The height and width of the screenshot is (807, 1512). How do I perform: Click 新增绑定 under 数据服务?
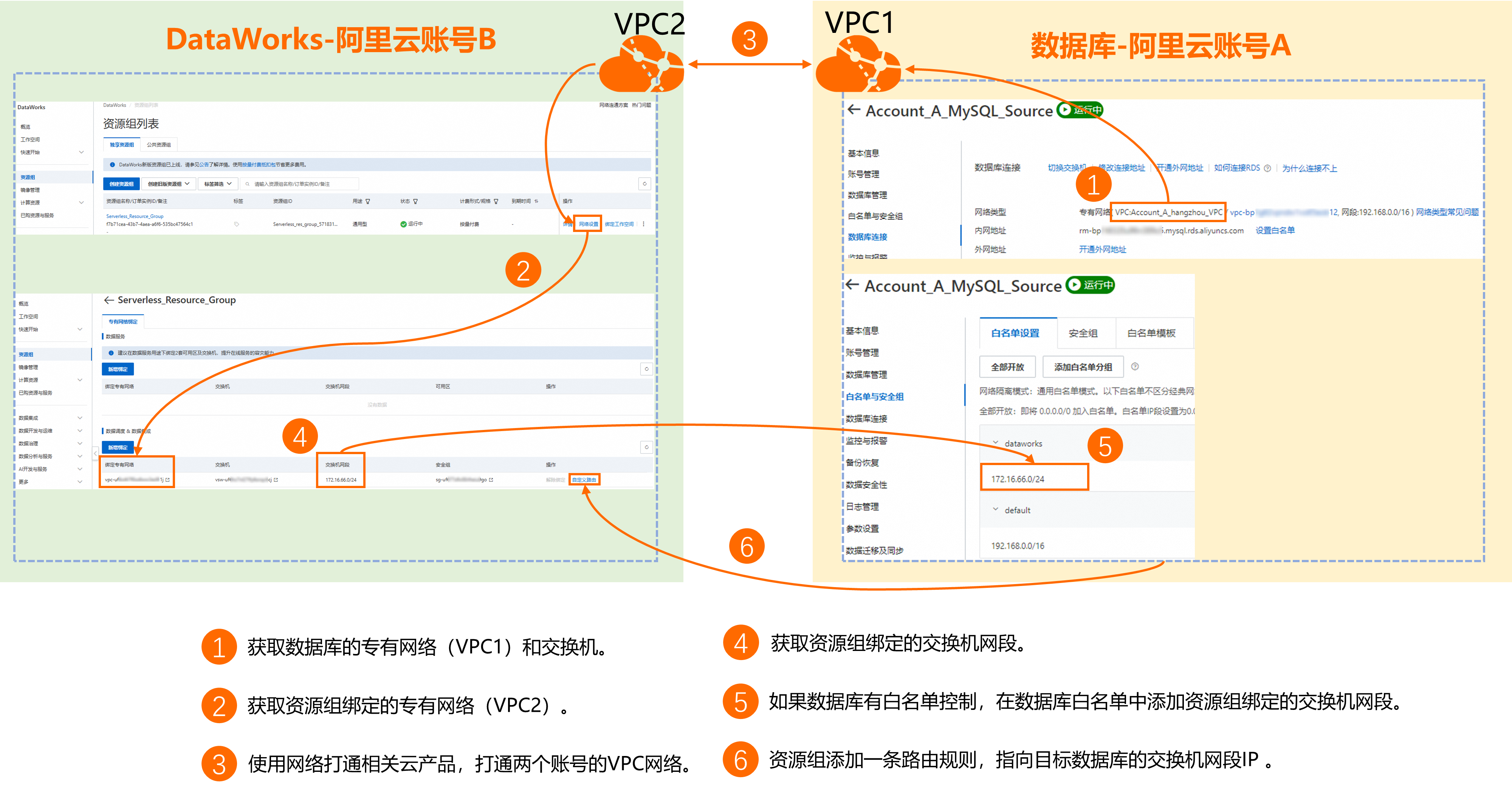click(x=118, y=369)
